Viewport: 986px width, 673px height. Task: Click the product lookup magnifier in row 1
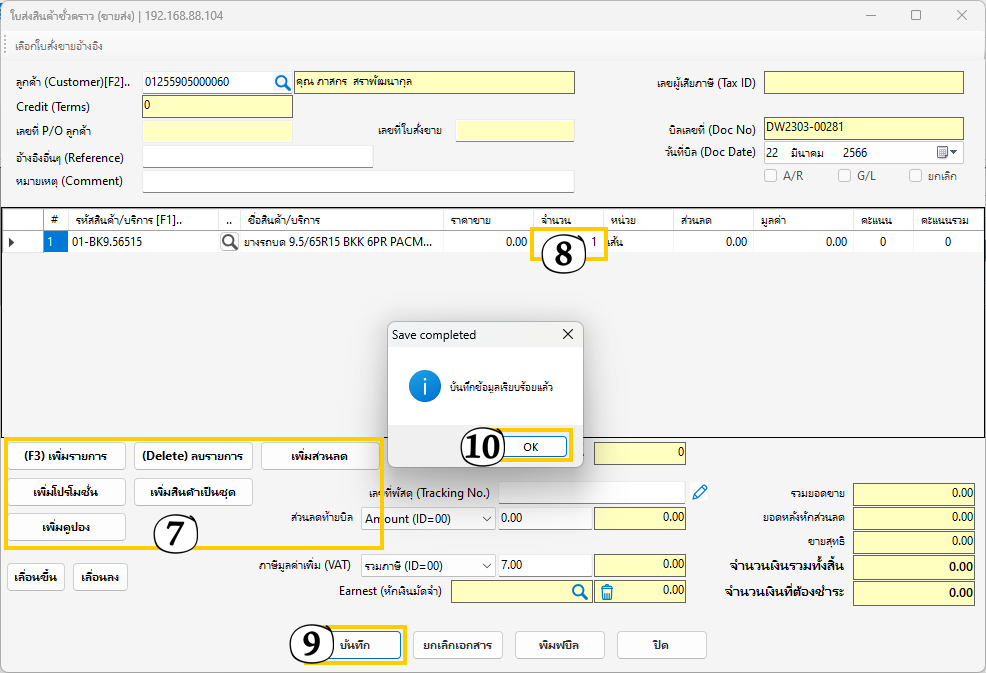[x=230, y=242]
